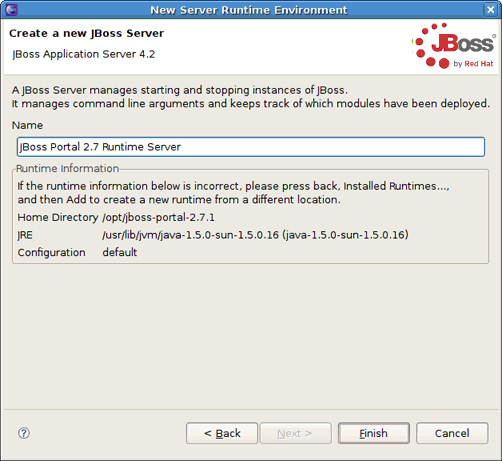Click the Name label above the field
The image size is (502, 461).
pos(27,125)
